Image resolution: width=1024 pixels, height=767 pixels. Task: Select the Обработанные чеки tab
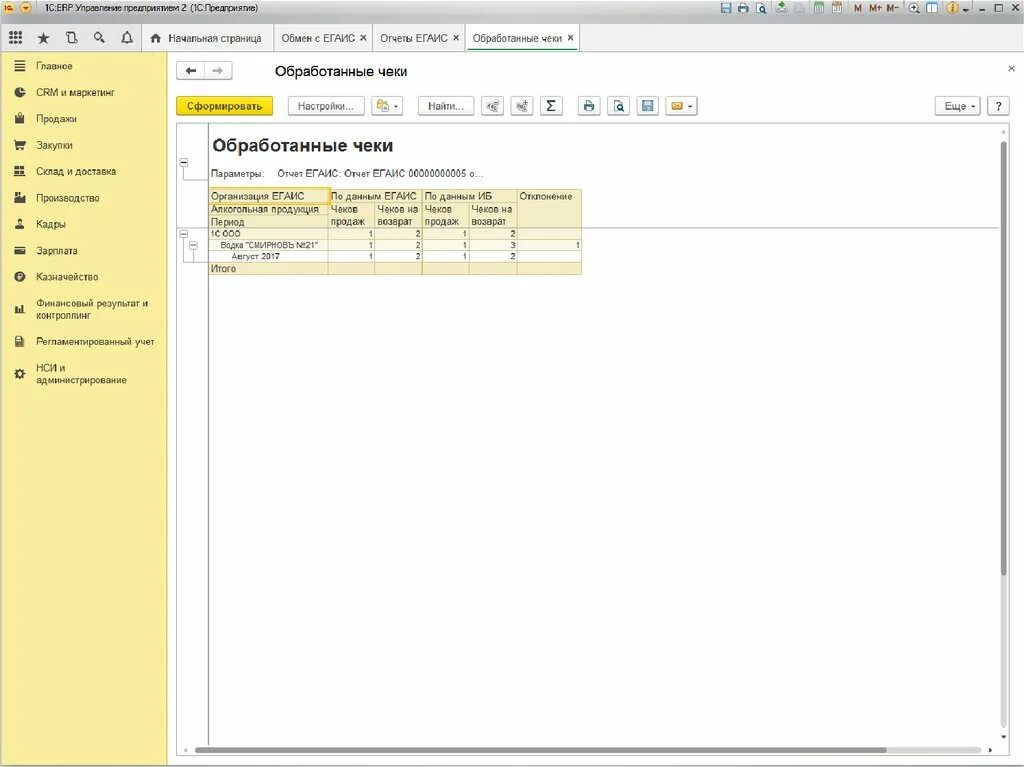tap(517, 38)
